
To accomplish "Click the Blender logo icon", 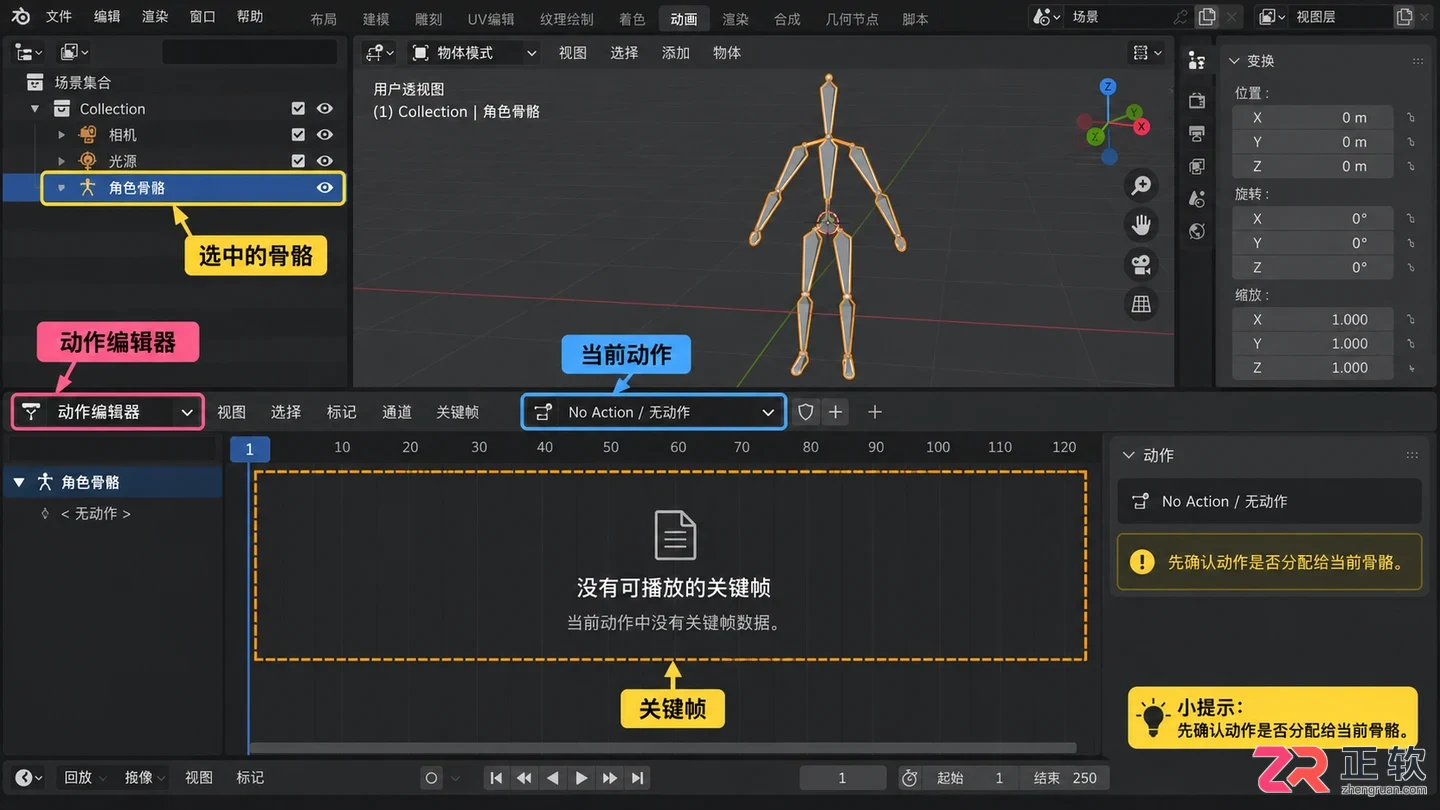I will (21, 17).
